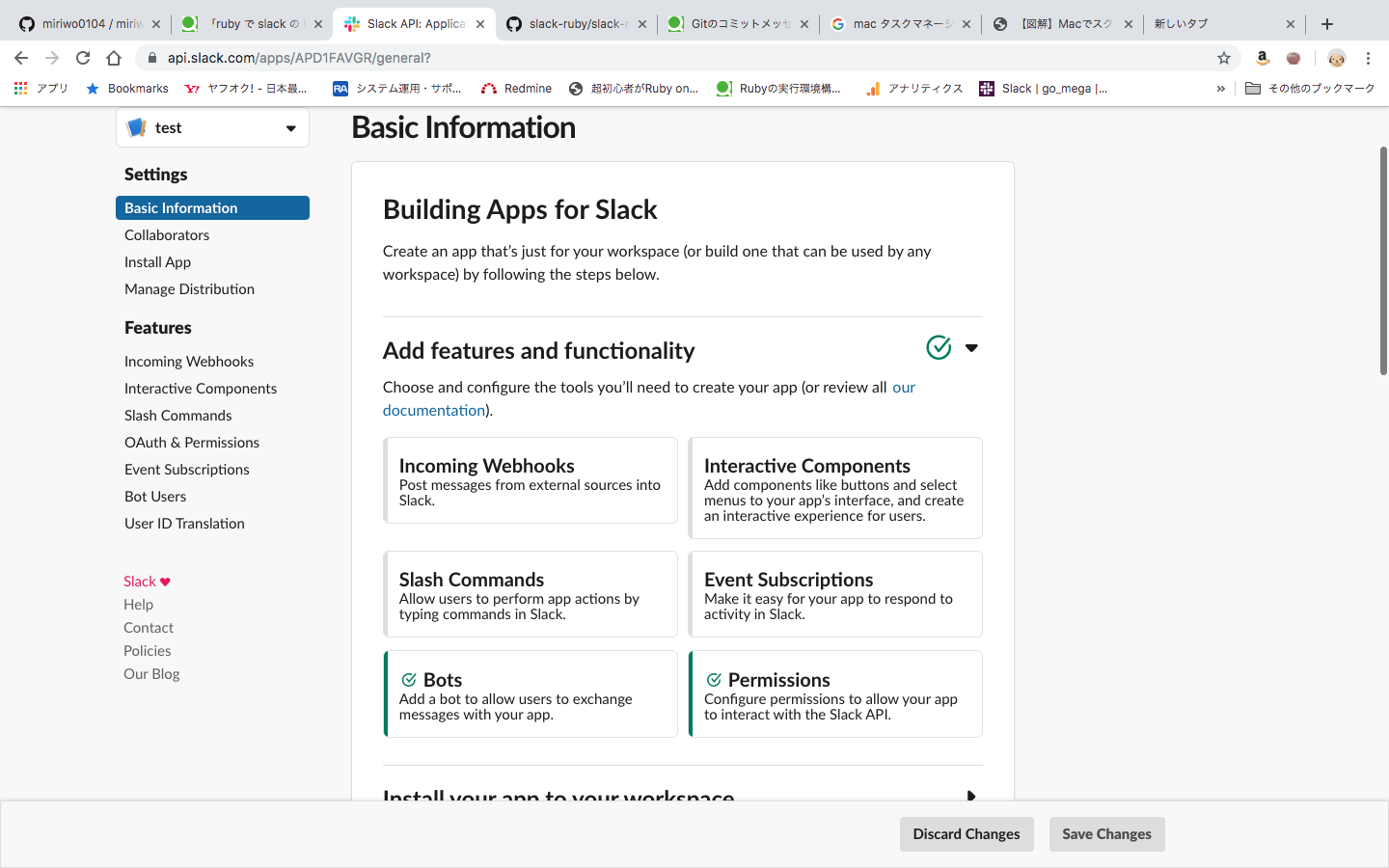
Task: Open Event Subscriptions in the sidebar
Action: tap(186, 470)
